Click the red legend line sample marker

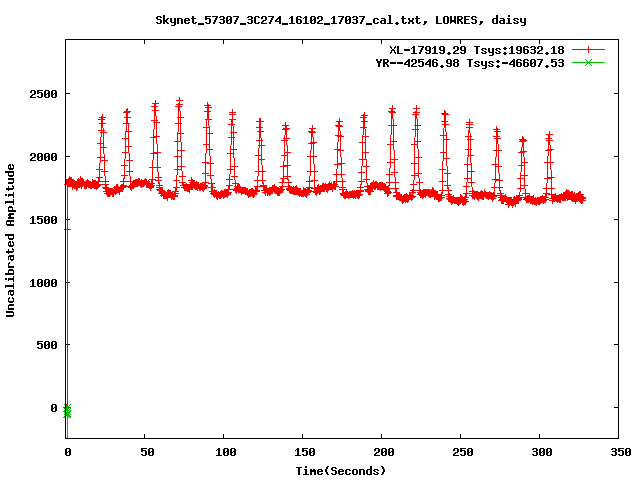pos(588,50)
